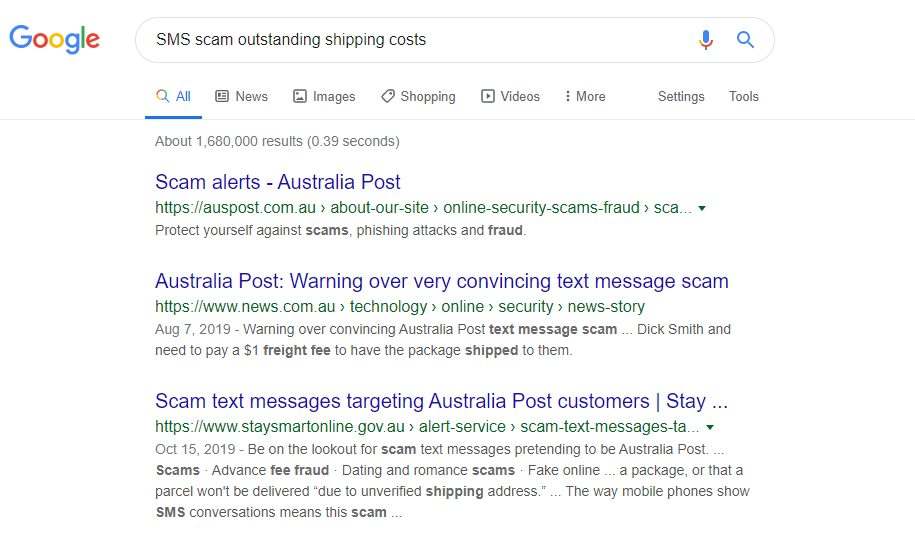
Task: Click the blue search magnifier icon
Action: click(745, 40)
